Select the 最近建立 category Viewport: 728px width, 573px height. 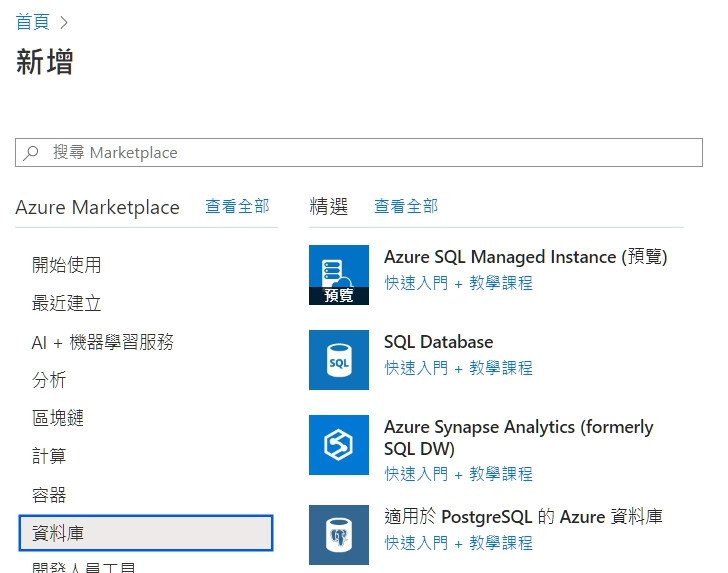[66, 303]
